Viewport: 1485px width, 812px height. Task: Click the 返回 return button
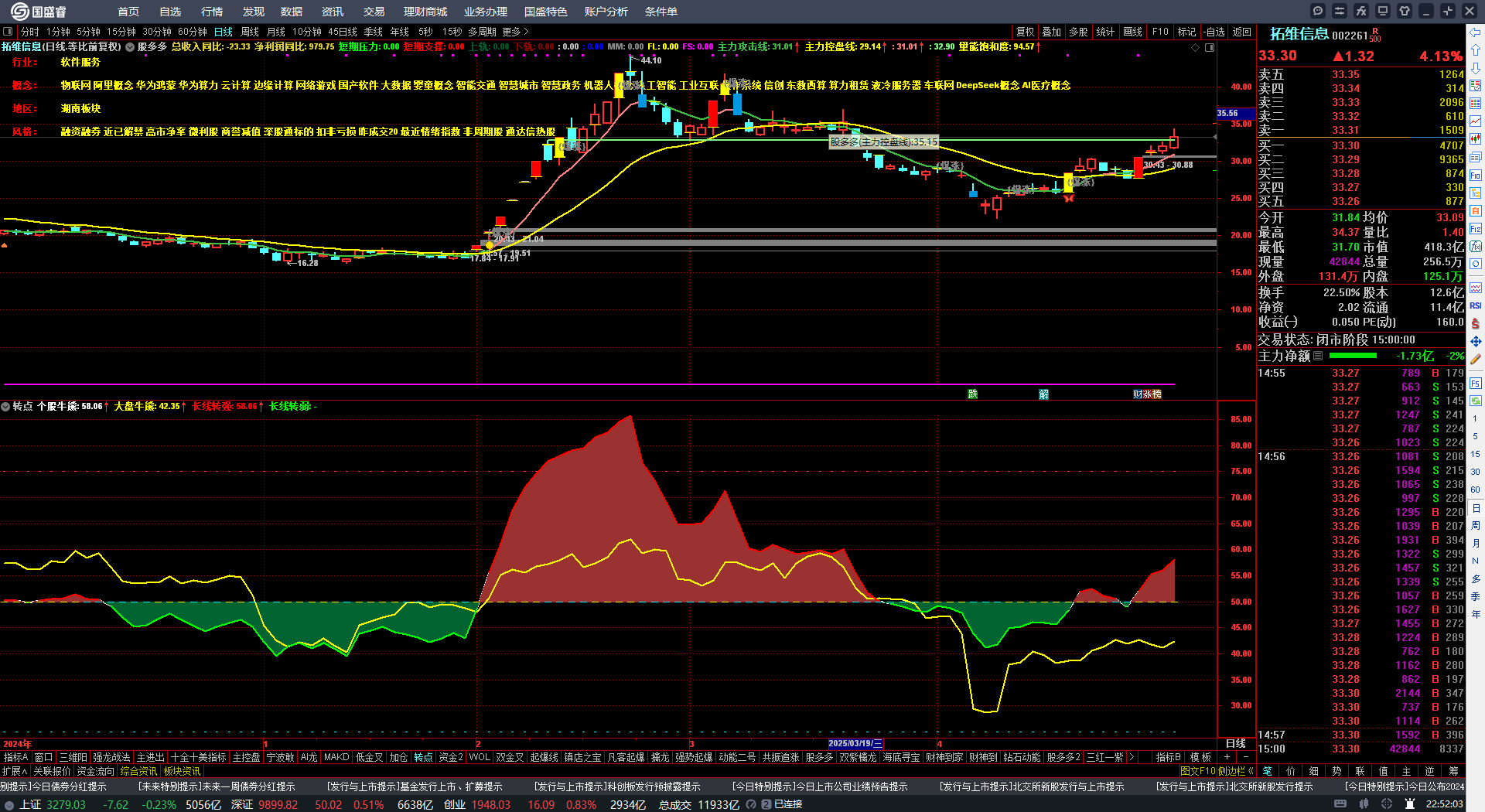(1242, 32)
